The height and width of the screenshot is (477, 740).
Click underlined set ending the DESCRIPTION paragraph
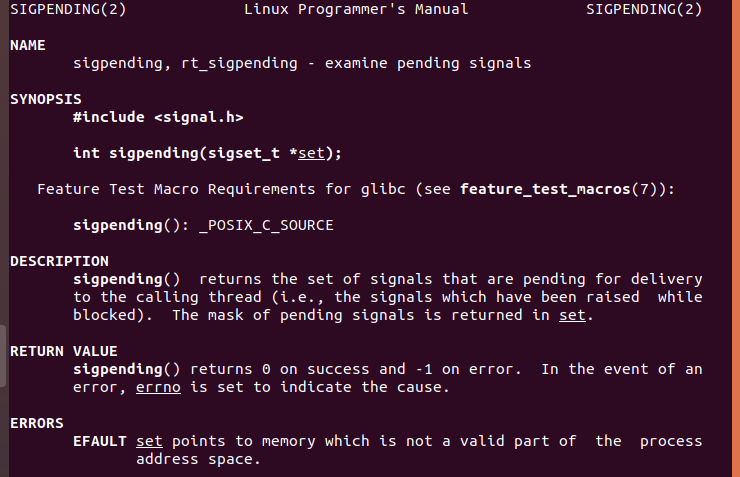click(571, 316)
